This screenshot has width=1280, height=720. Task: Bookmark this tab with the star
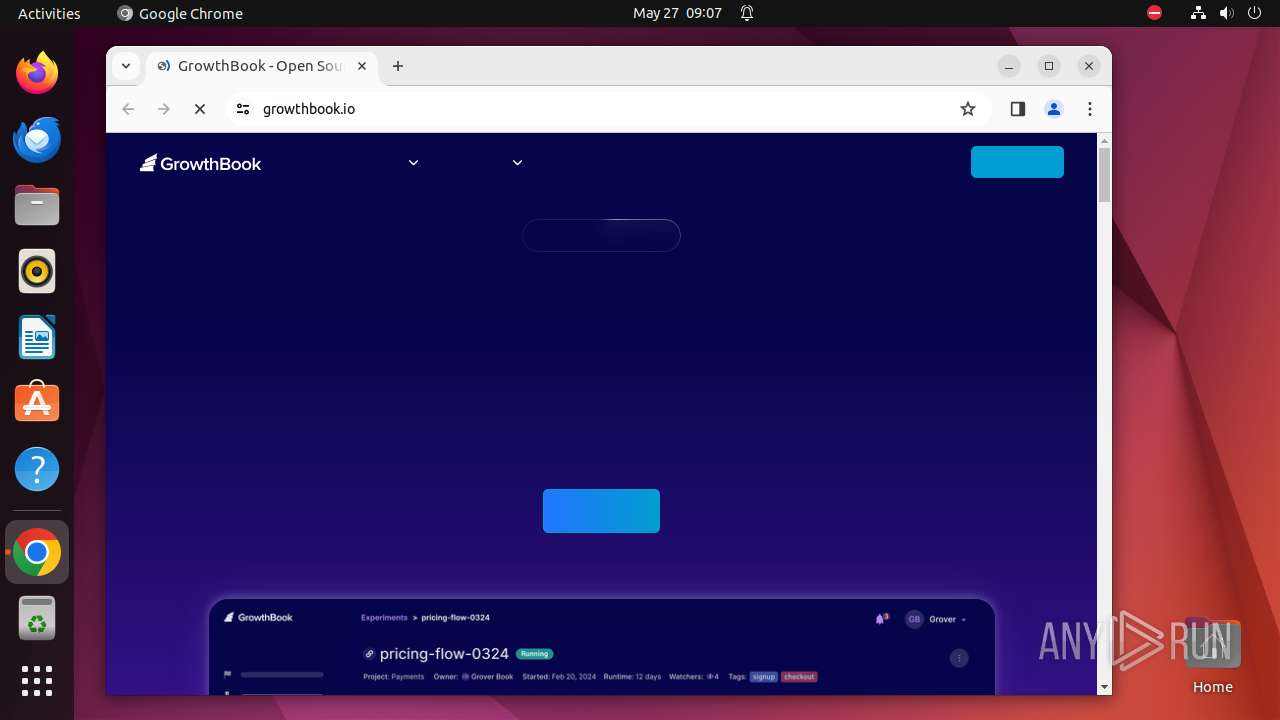click(967, 109)
